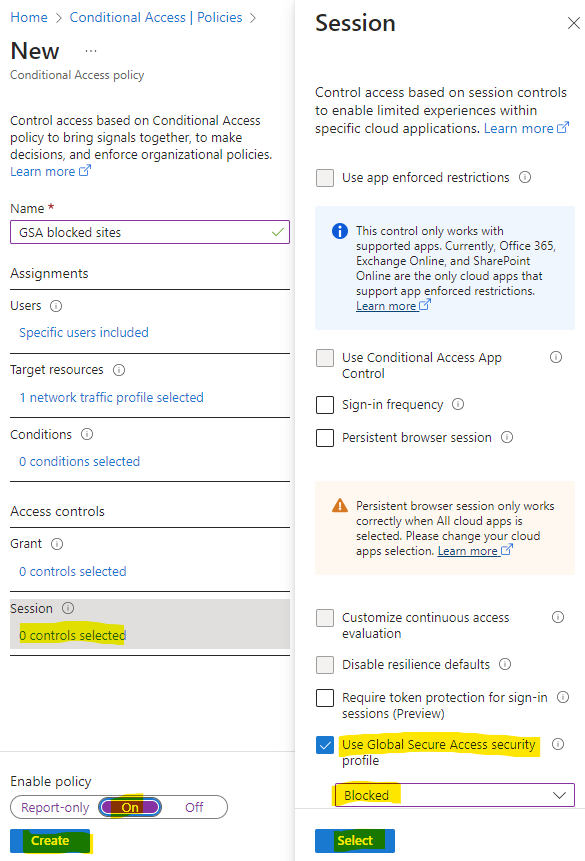Open the Blocked security profile dropdown
The width and height of the screenshot is (585, 861).
point(455,795)
